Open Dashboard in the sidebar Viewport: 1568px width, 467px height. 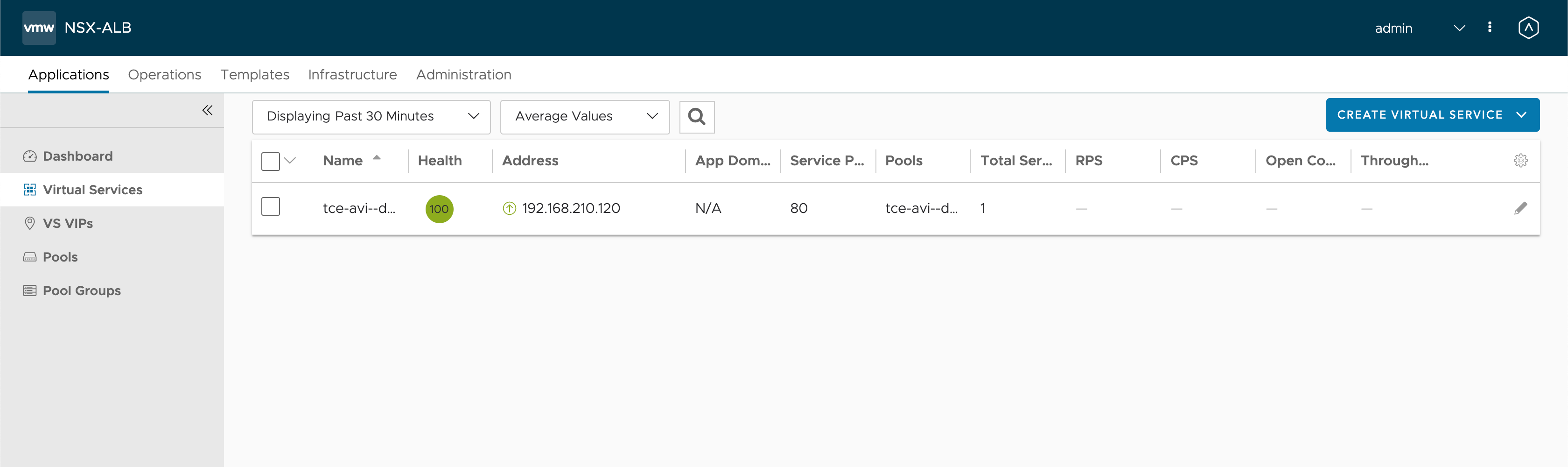click(x=112, y=156)
